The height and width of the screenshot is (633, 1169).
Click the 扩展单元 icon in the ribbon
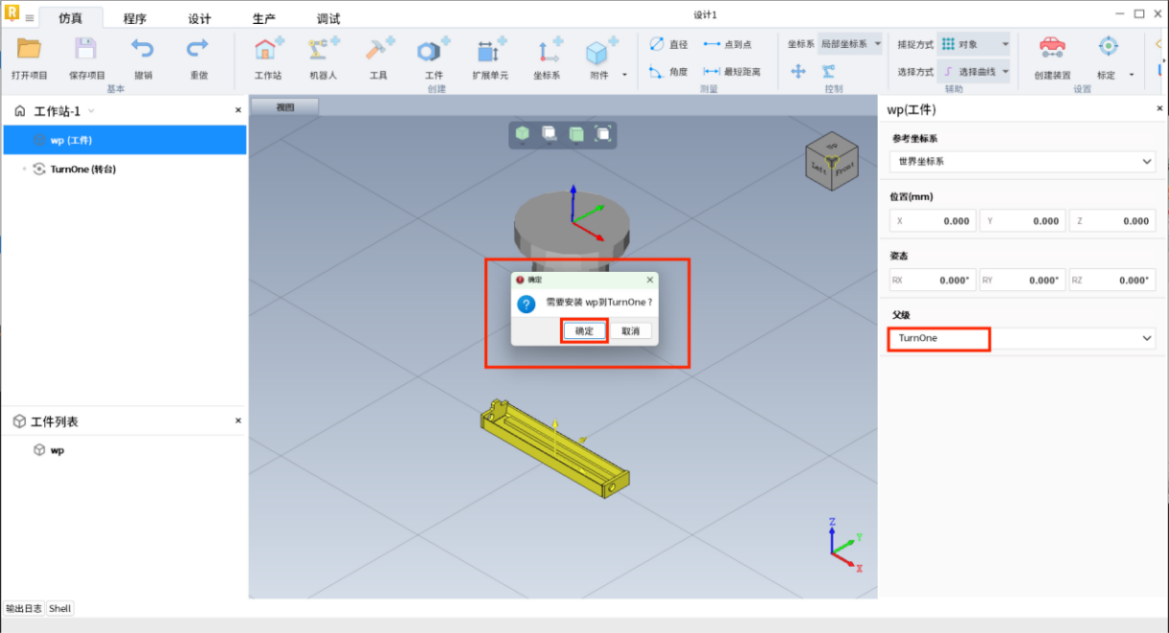pos(490,51)
